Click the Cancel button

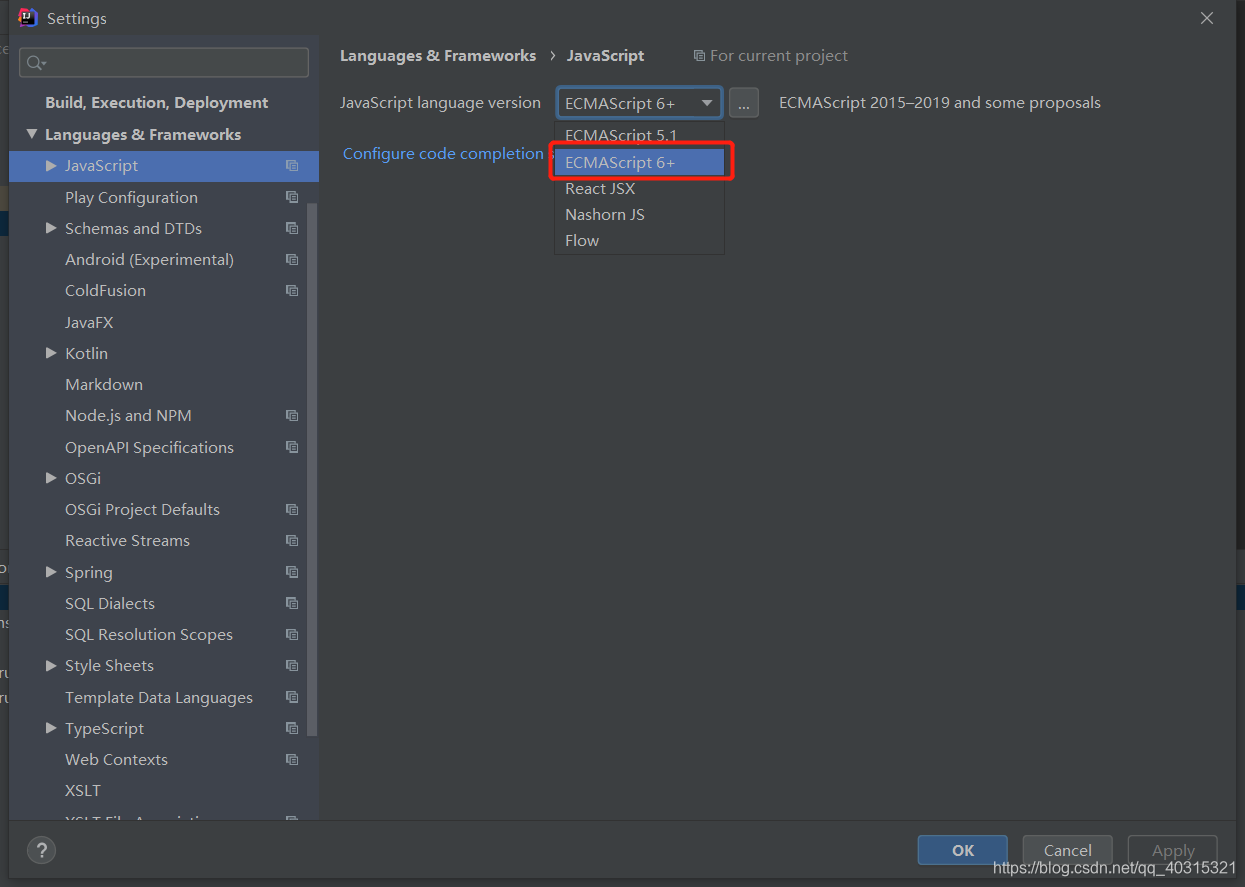pos(1067,850)
